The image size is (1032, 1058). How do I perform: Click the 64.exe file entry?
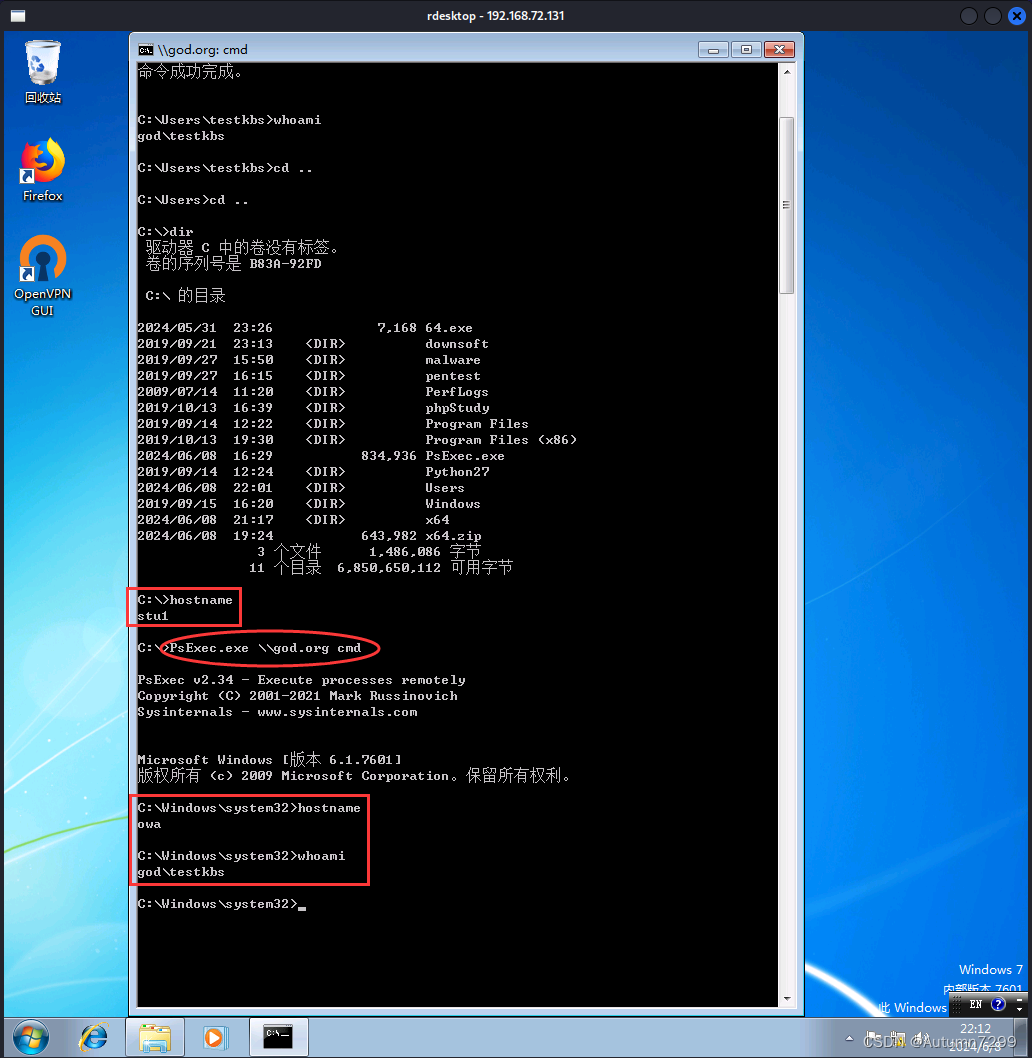[x=449, y=328]
